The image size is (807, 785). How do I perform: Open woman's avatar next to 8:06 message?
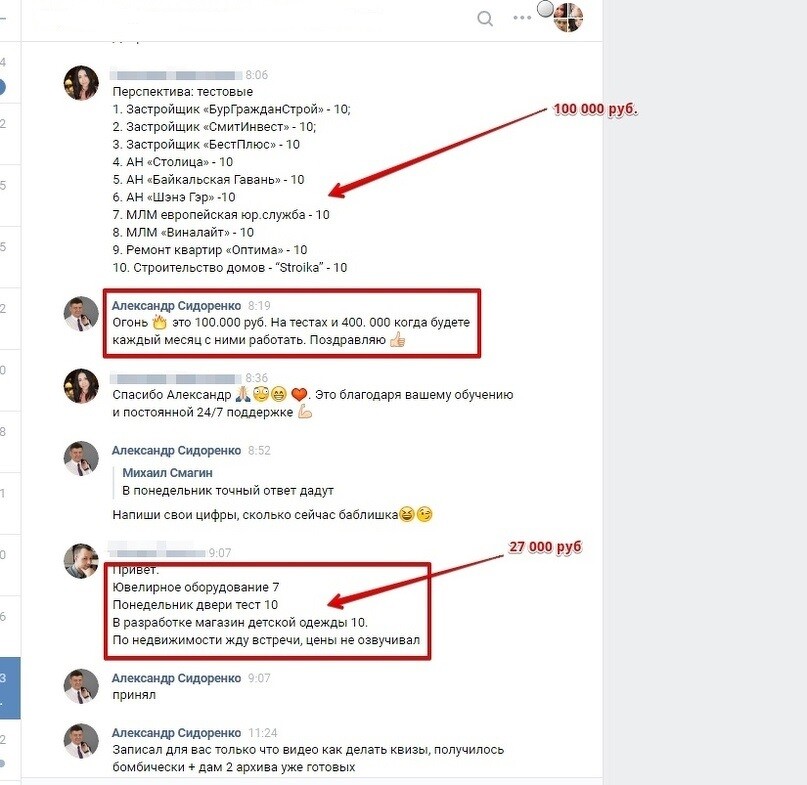coord(81,83)
